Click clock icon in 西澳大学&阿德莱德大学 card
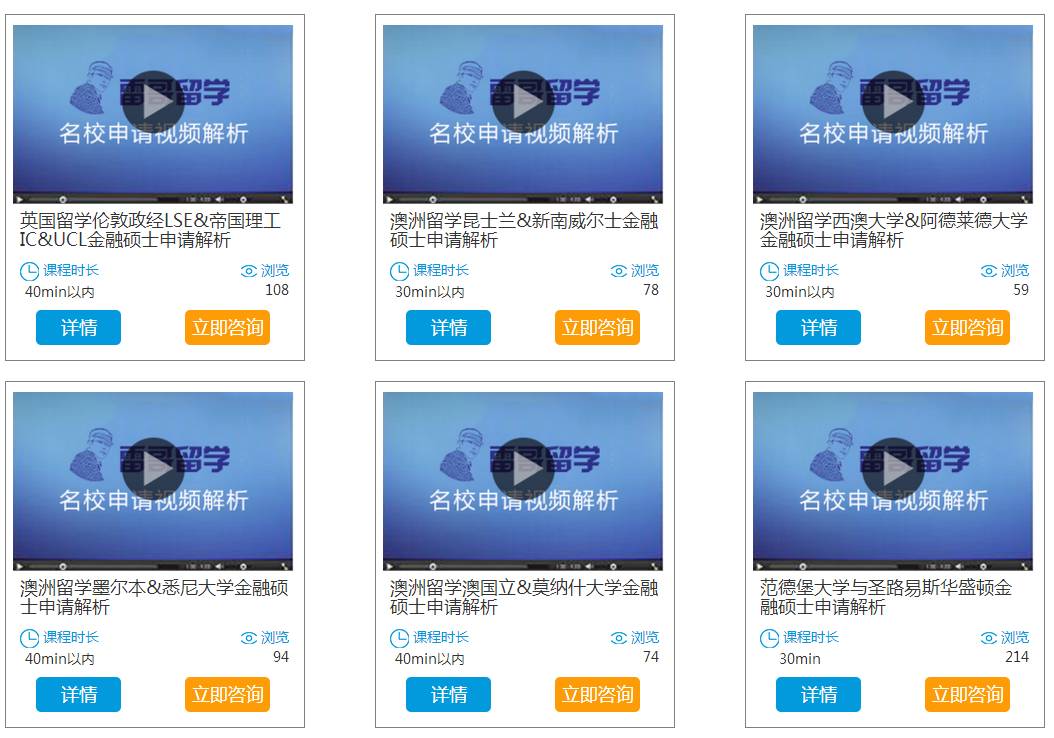The width and height of the screenshot is (1054, 738). click(769, 272)
